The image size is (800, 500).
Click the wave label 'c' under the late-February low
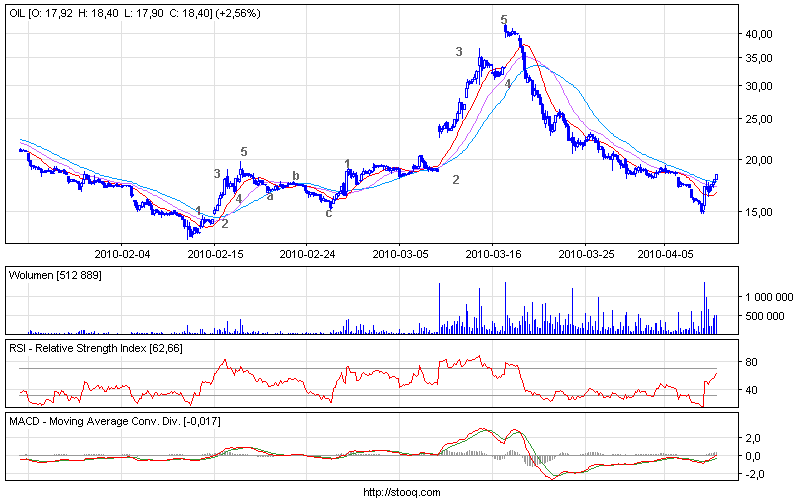coord(328,212)
